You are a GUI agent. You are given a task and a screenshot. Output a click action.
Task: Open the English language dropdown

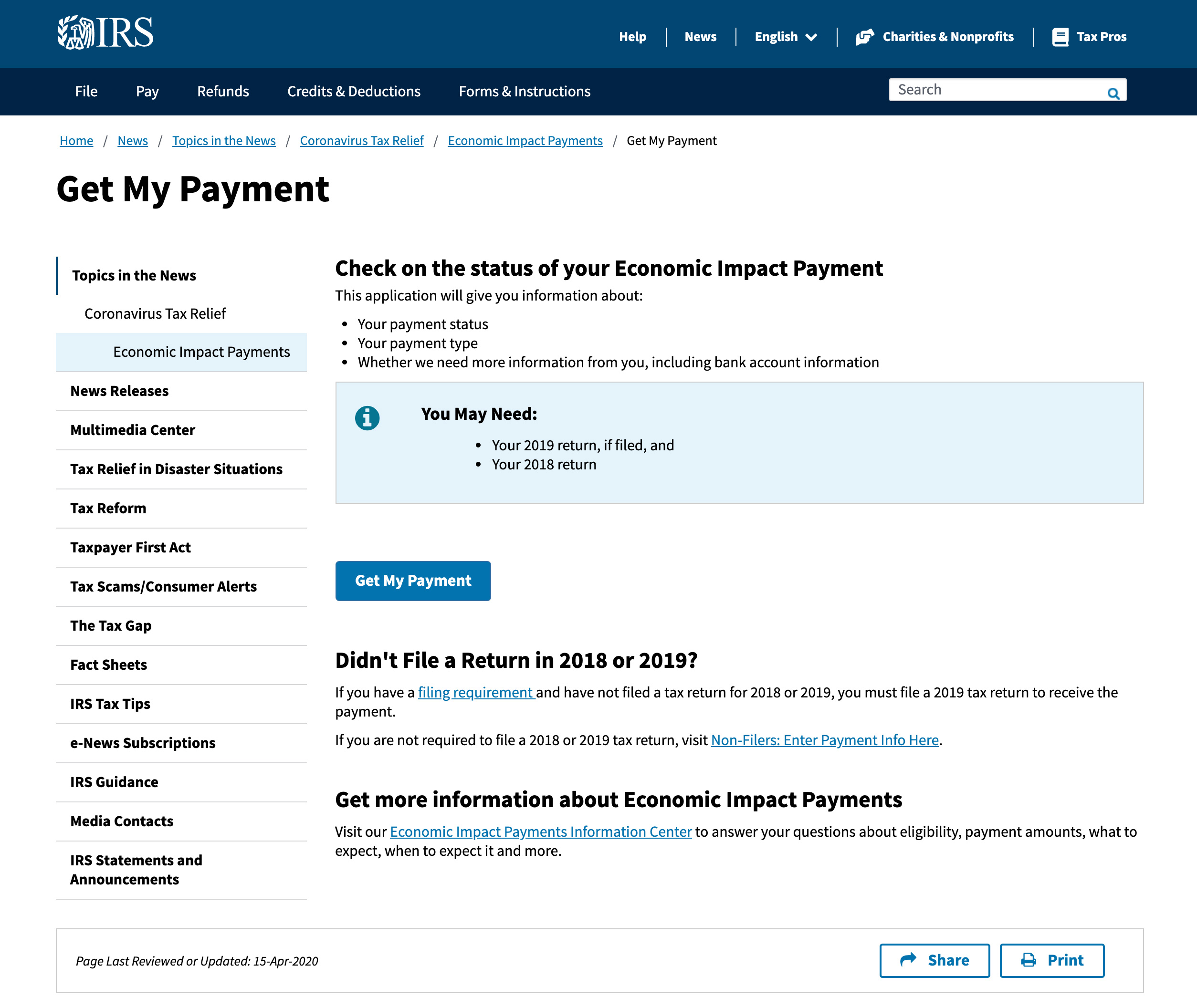(786, 37)
